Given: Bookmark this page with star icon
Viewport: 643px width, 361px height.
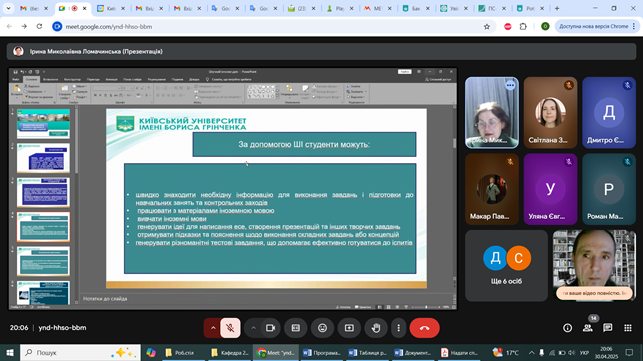Looking at the screenshot, I should (x=487, y=27).
